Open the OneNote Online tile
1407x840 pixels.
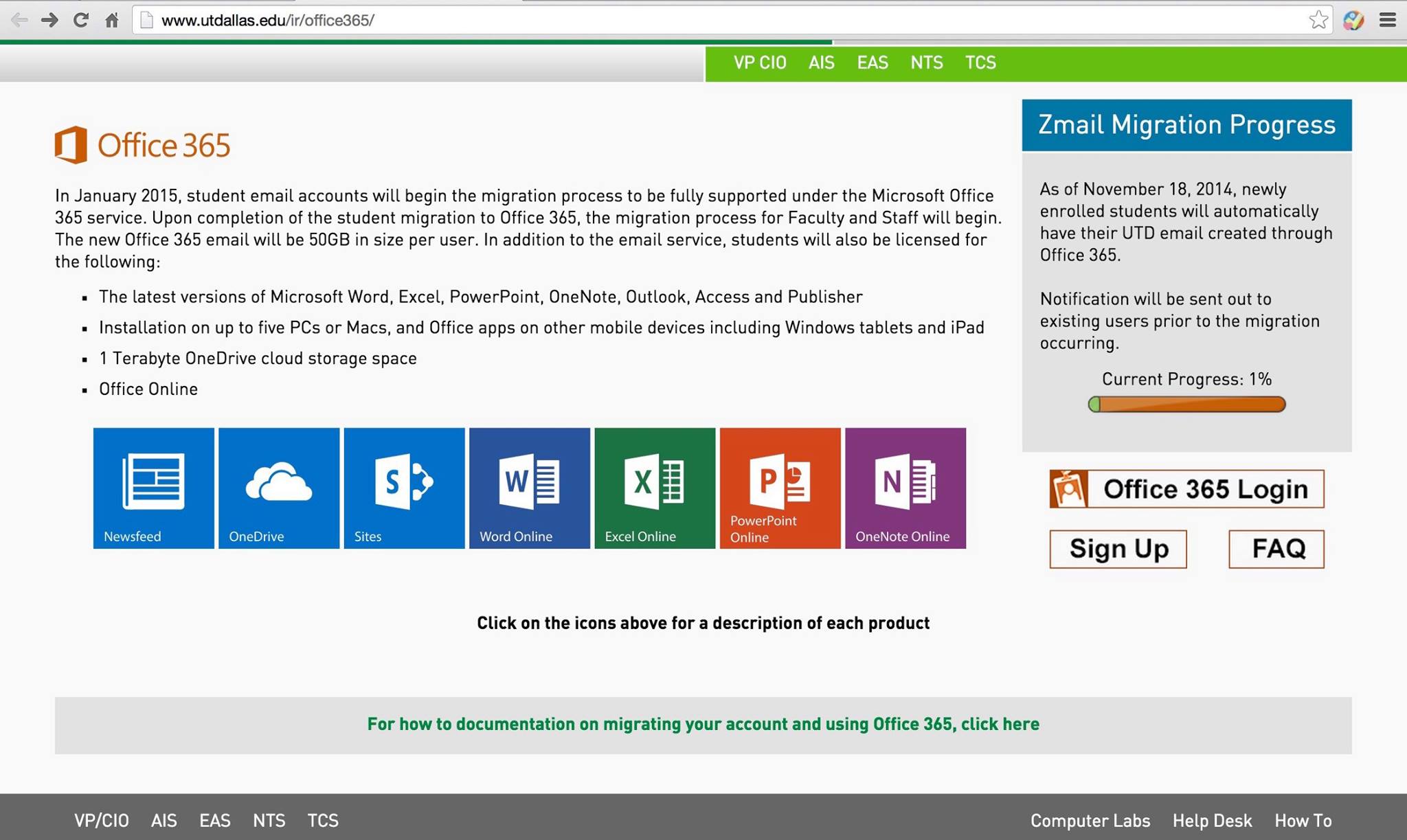tap(905, 488)
